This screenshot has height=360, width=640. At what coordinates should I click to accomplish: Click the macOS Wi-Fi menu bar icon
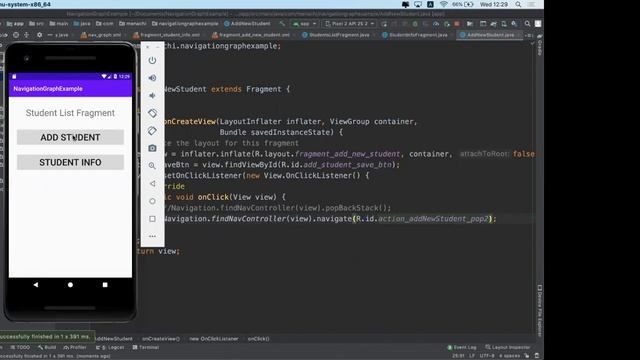443,4
